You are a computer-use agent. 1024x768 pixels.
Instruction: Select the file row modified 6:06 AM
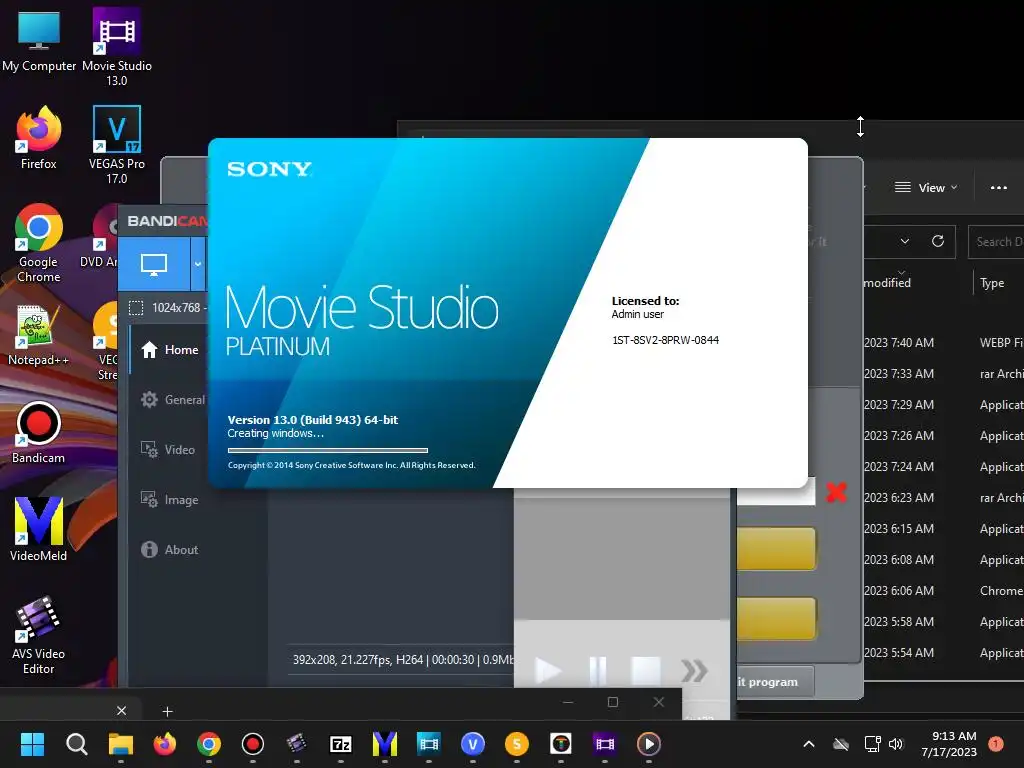pos(944,590)
